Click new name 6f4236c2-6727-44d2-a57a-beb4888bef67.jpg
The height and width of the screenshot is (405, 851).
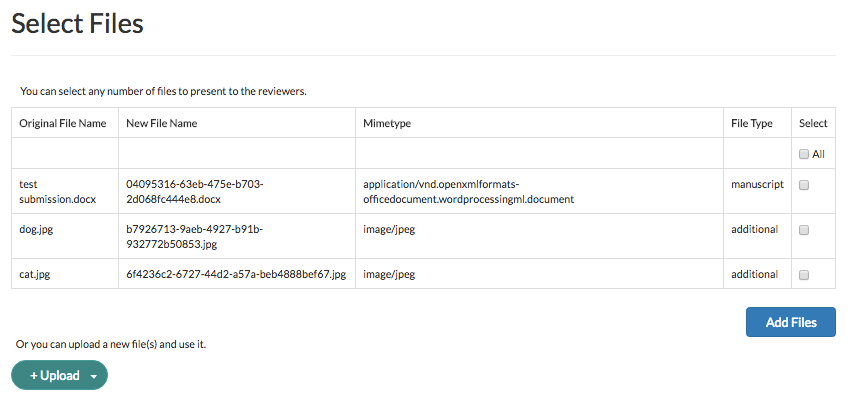(236, 275)
